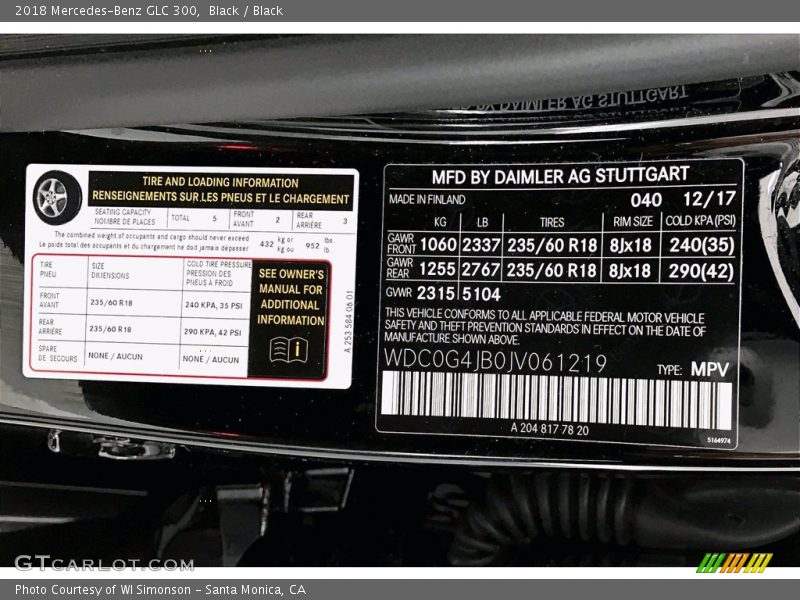
Task: Click small serial '5164974' on black label
Action: [x=719, y=440]
